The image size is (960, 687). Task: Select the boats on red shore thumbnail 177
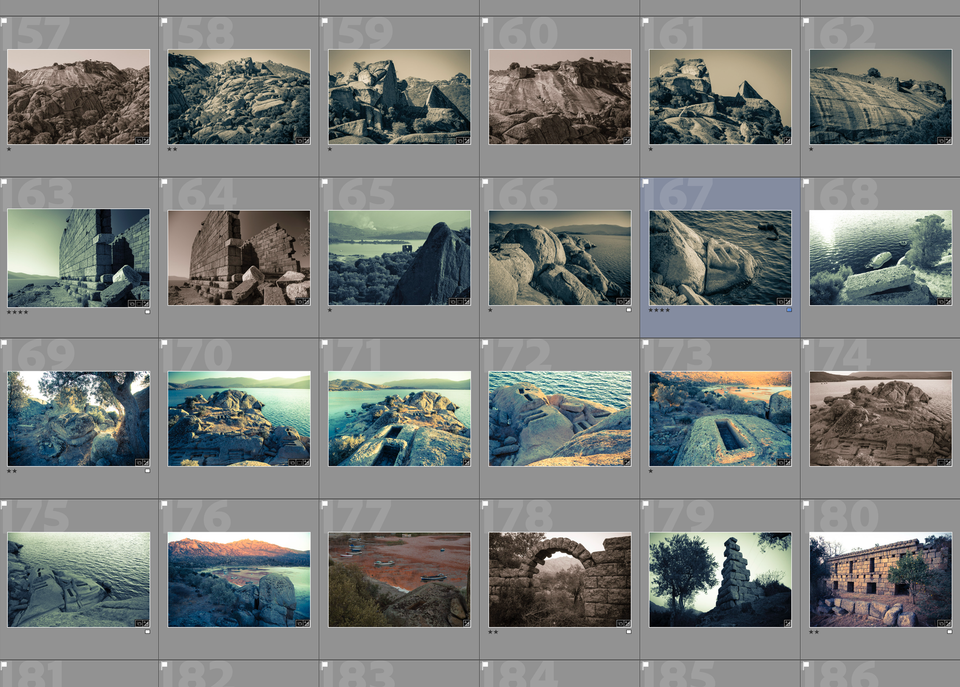point(399,580)
